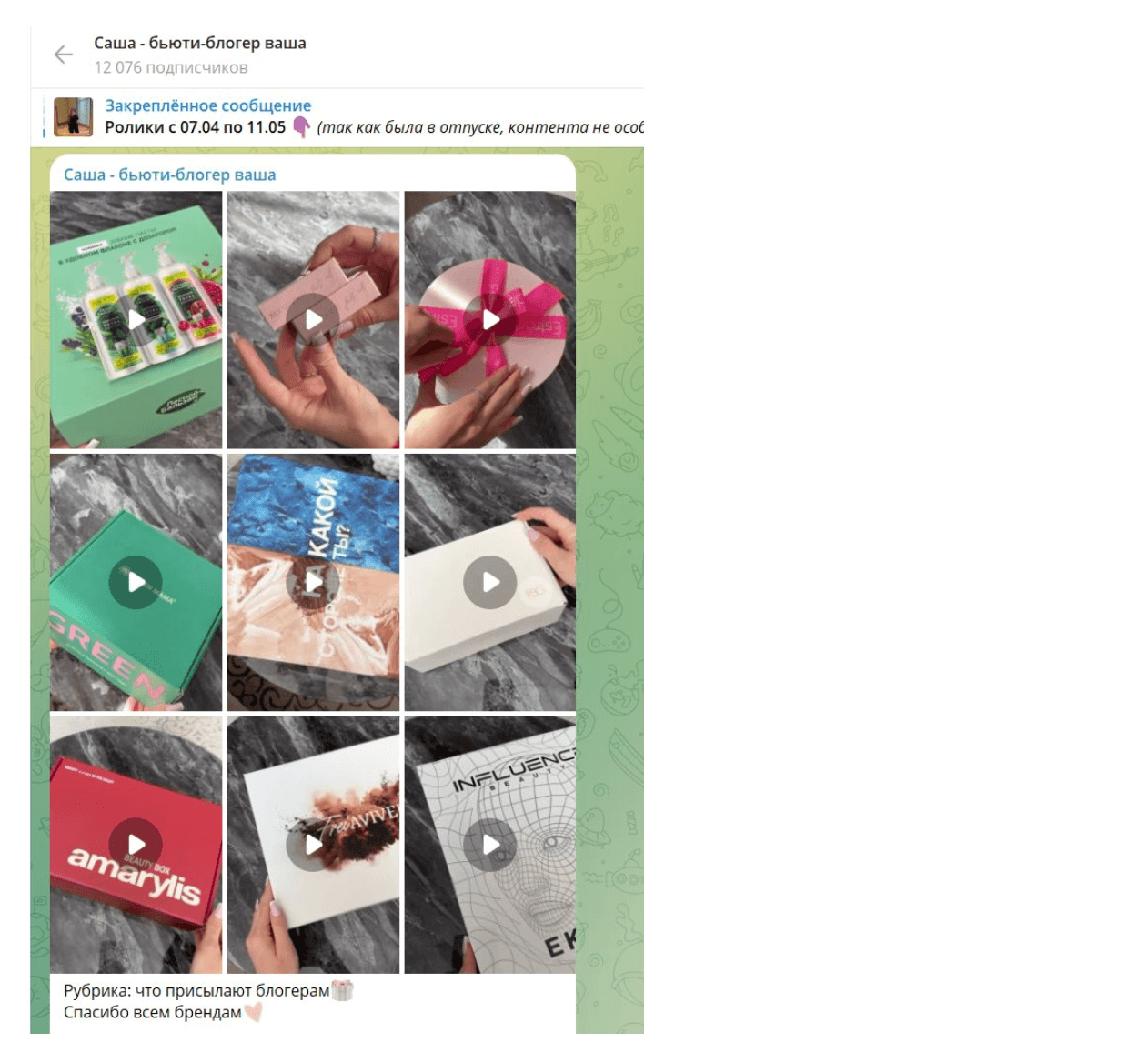Play the GREEN teal box video
This screenshot has height=1062, width=1148.
tap(136, 582)
